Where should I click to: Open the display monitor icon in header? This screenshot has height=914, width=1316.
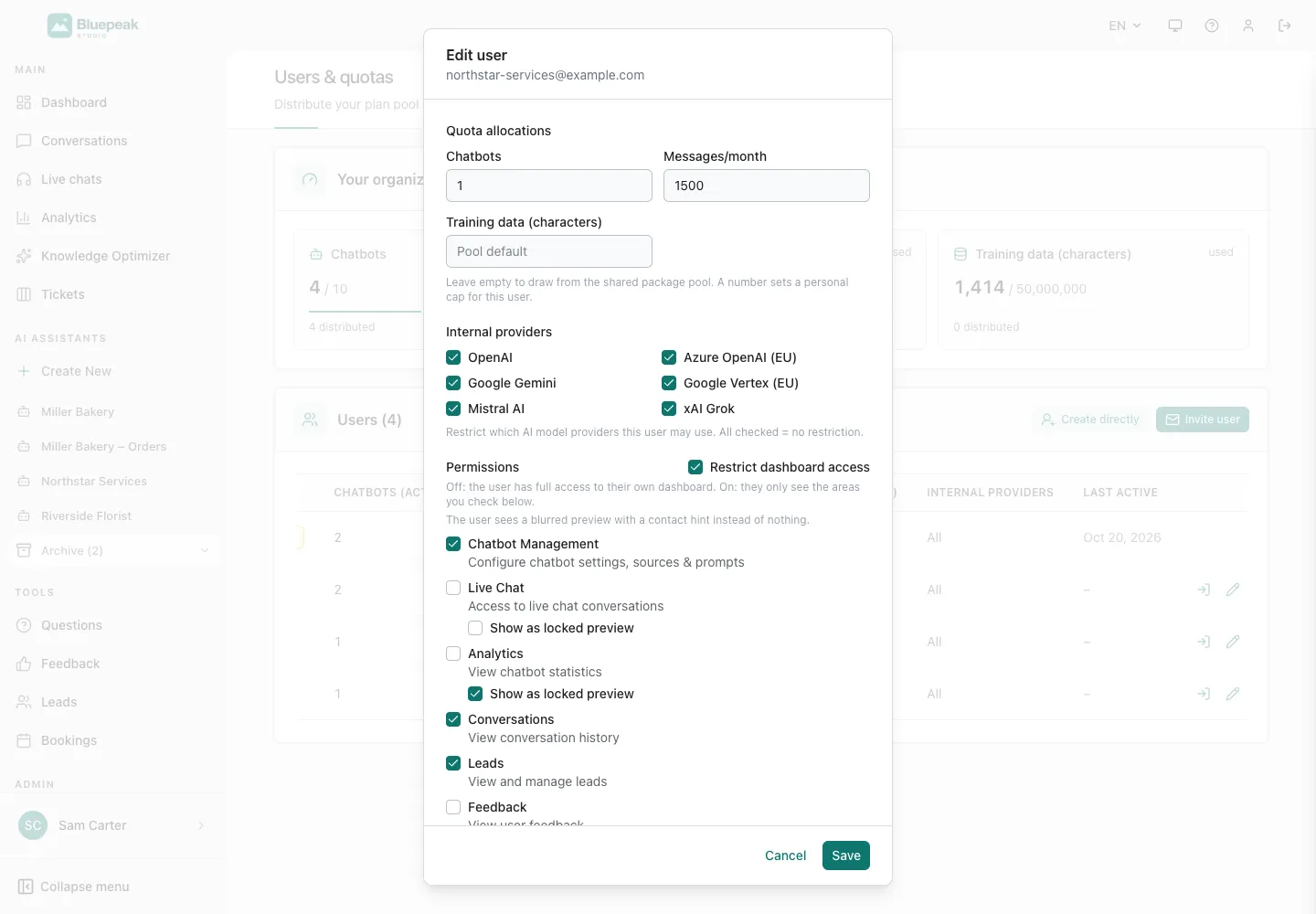pyautogui.click(x=1175, y=26)
